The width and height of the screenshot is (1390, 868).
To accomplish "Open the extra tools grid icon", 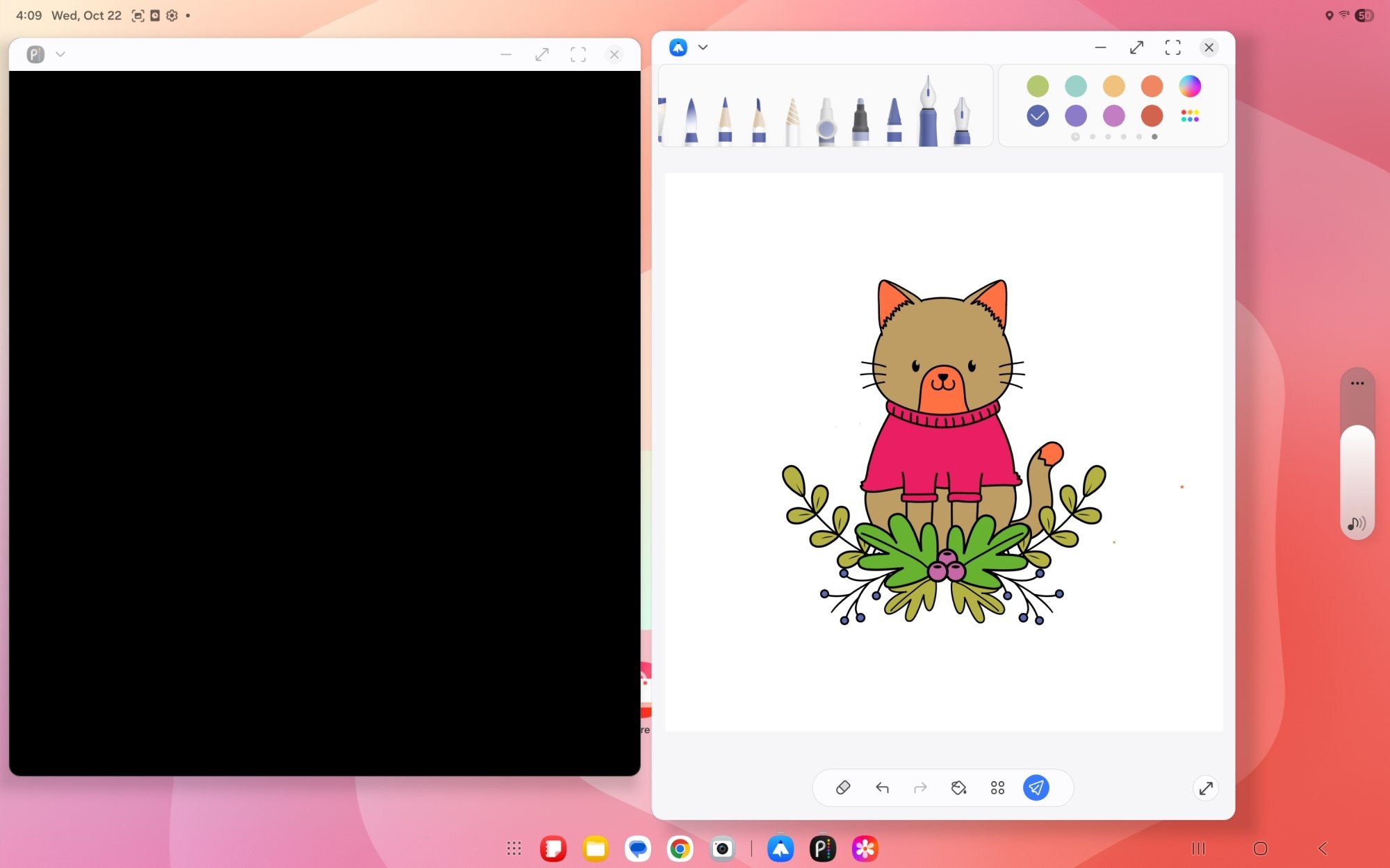I will point(997,787).
